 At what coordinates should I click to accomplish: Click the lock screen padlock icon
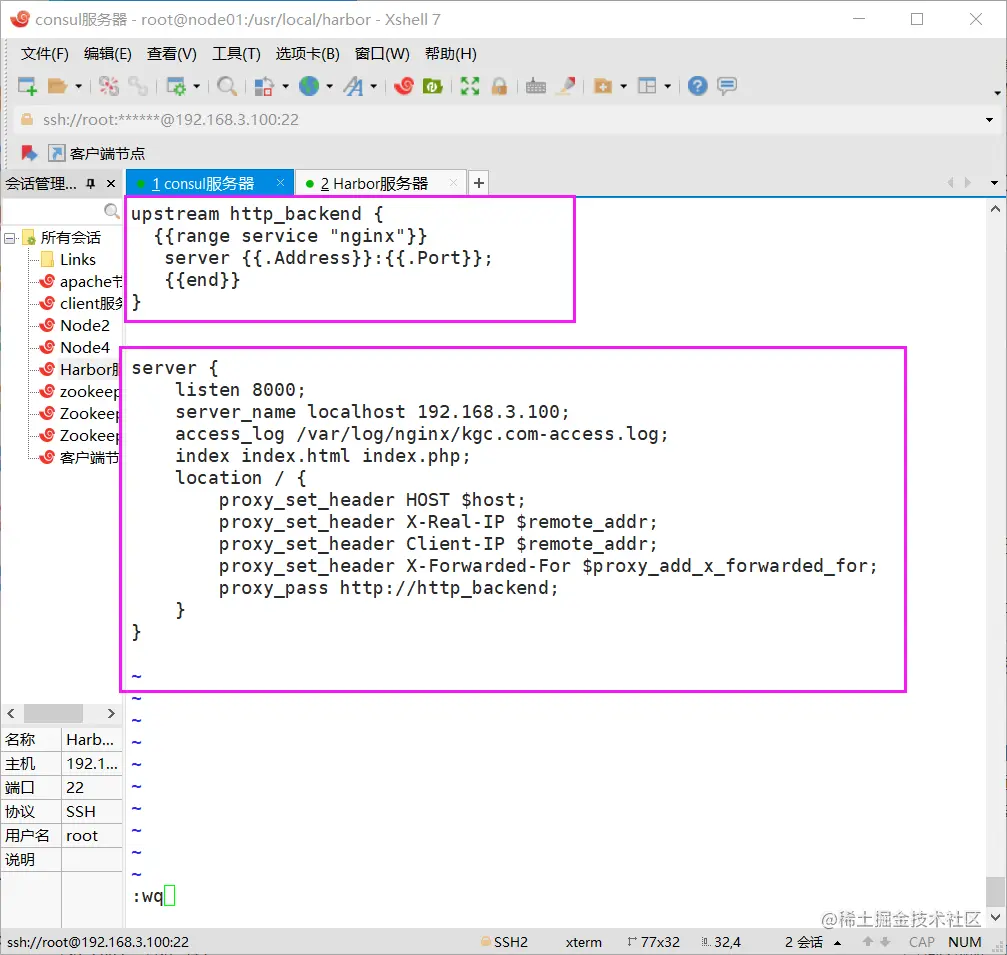click(499, 86)
